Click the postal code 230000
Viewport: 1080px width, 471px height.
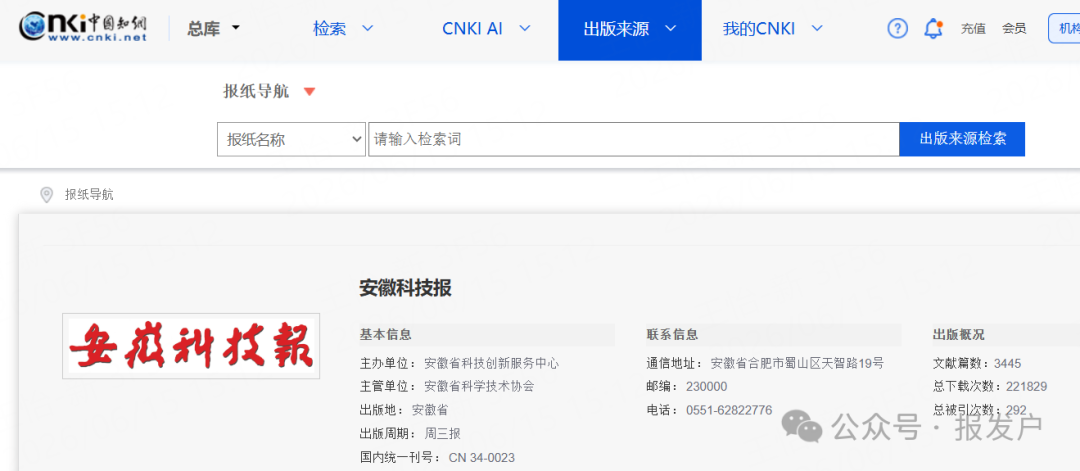coord(706,387)
